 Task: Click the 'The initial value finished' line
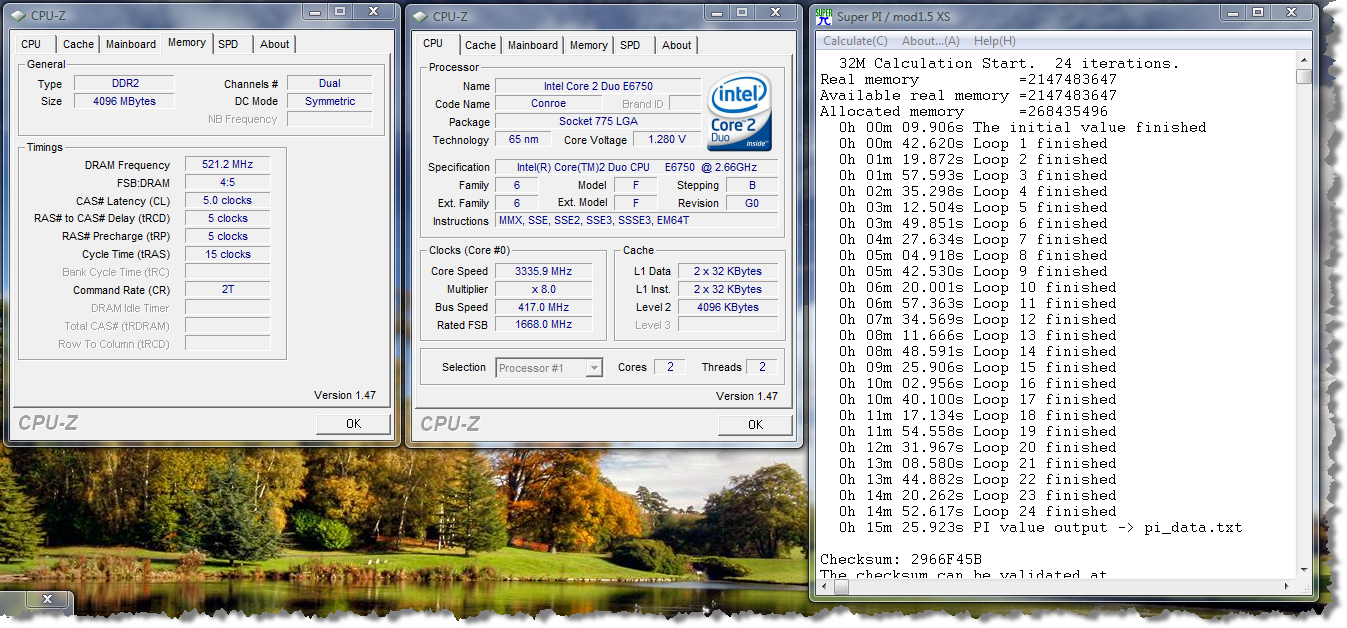click(x=1022, y=127)
